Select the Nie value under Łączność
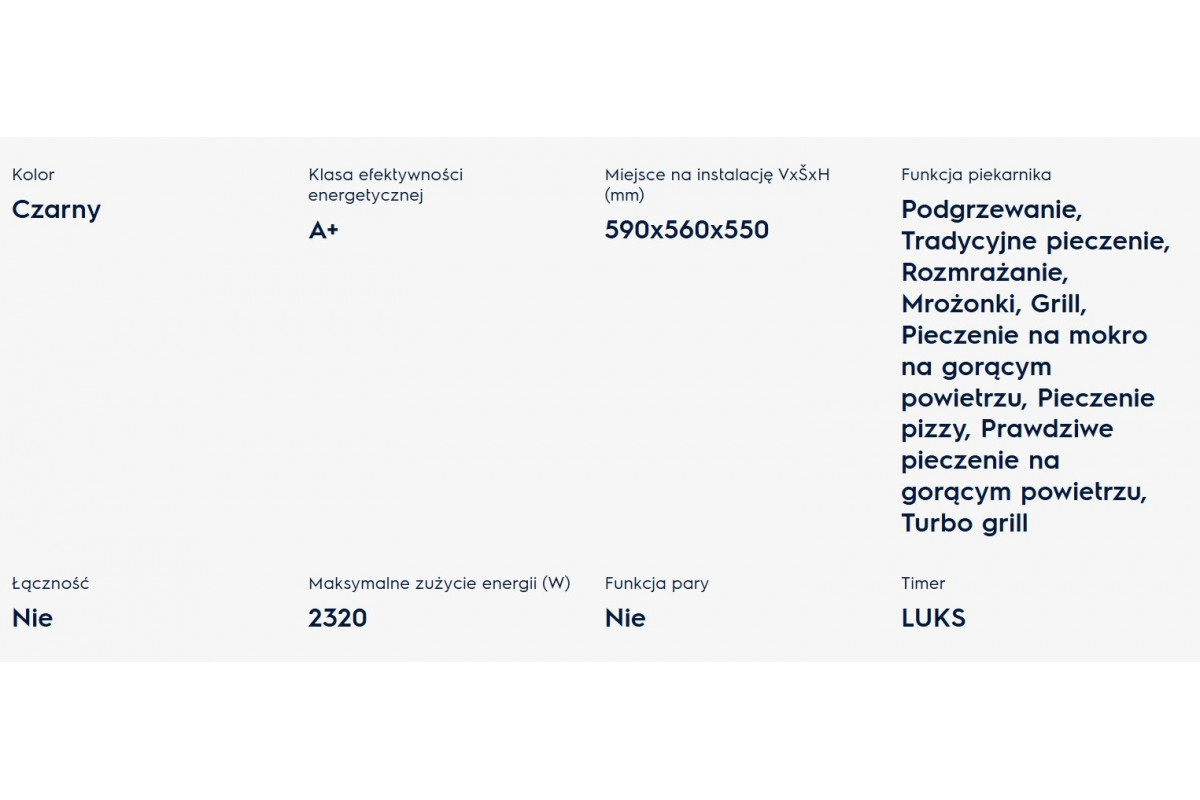This screenshot has height=800, width=1200. tap(32, 618)
